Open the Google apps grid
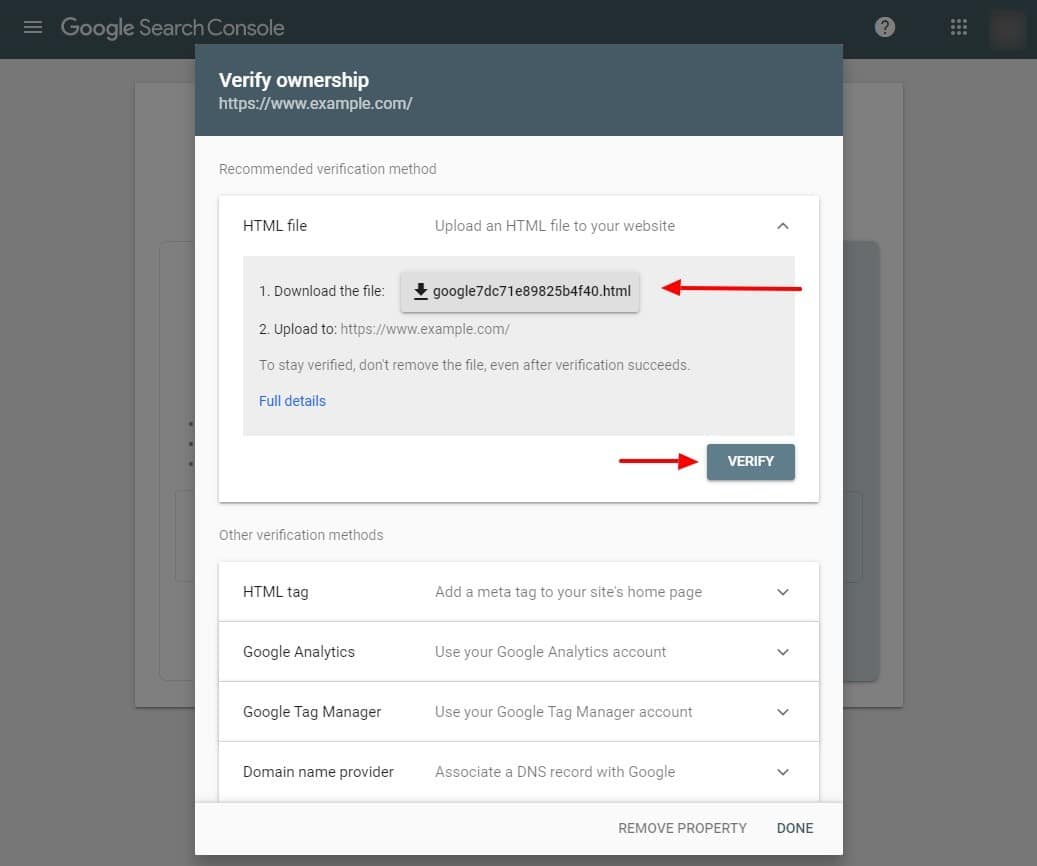1037x866 pixels. [959, 28]
